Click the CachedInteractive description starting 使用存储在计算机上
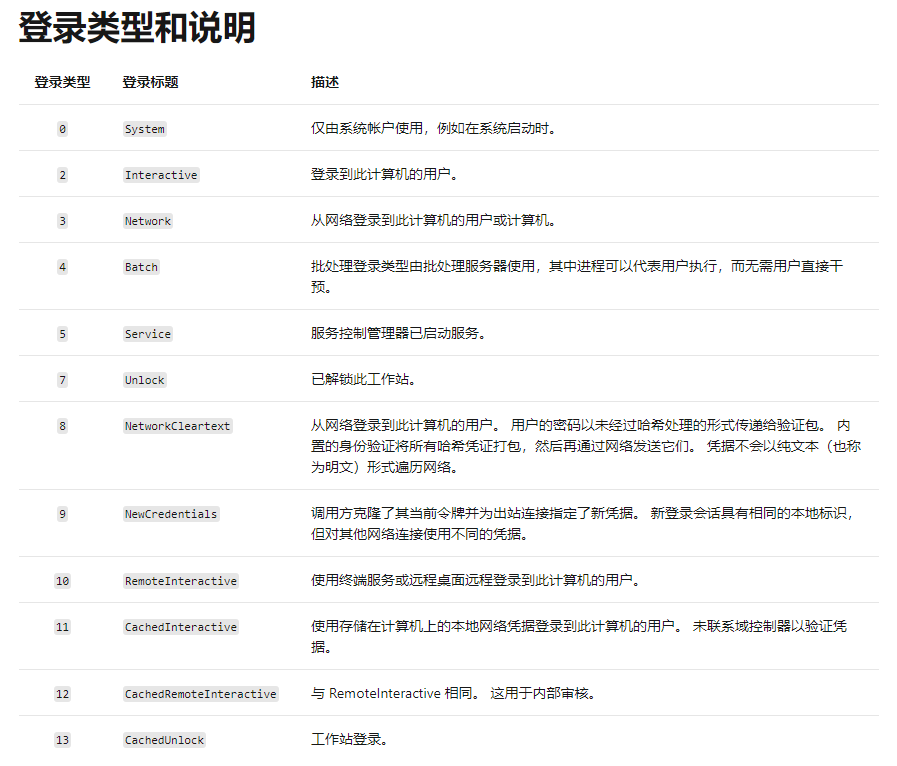 pyautogui.click(x=579, y=637)
